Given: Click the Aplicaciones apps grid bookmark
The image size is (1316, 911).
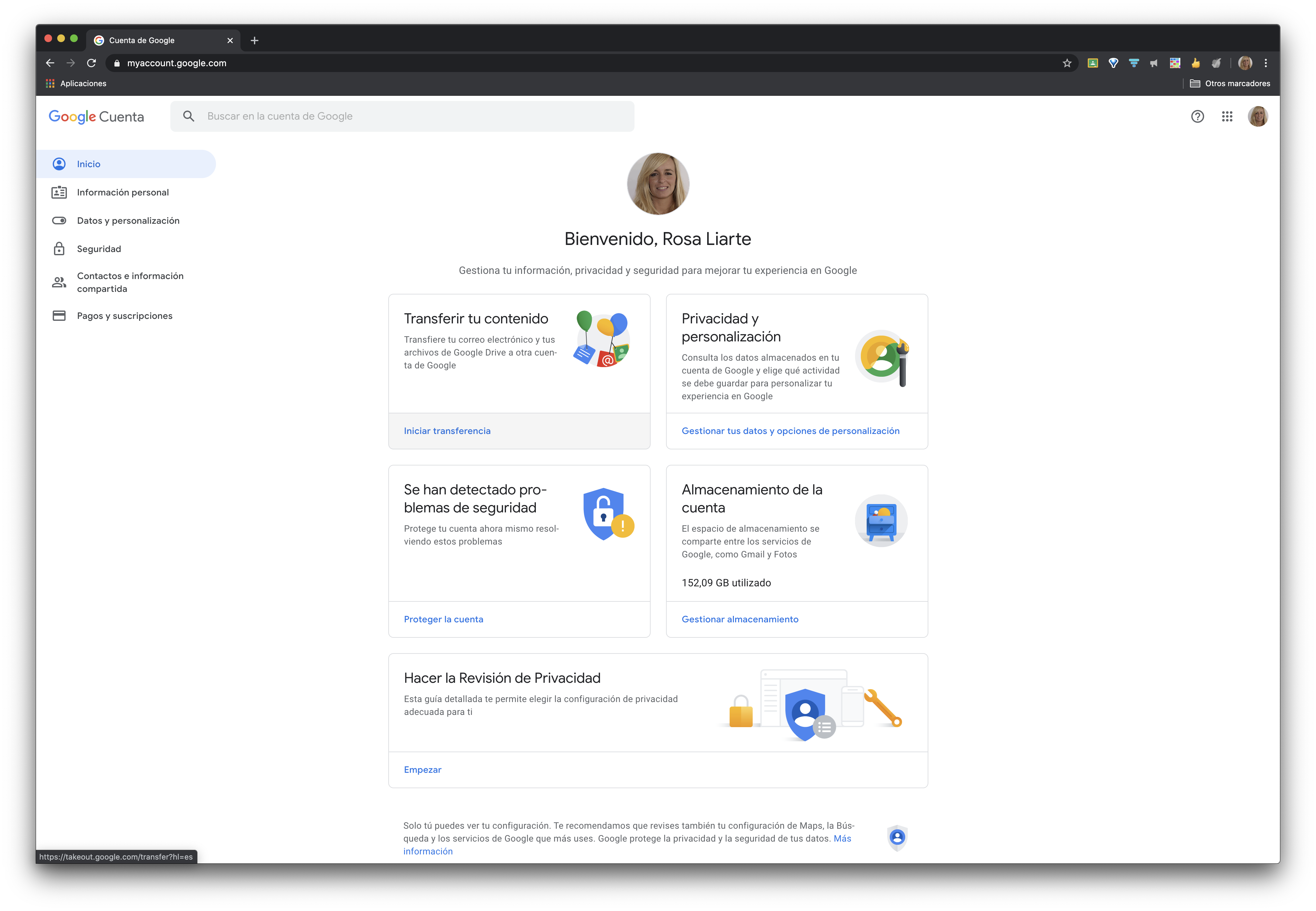Looking at the screenshot, I should (x=76, y=83).
